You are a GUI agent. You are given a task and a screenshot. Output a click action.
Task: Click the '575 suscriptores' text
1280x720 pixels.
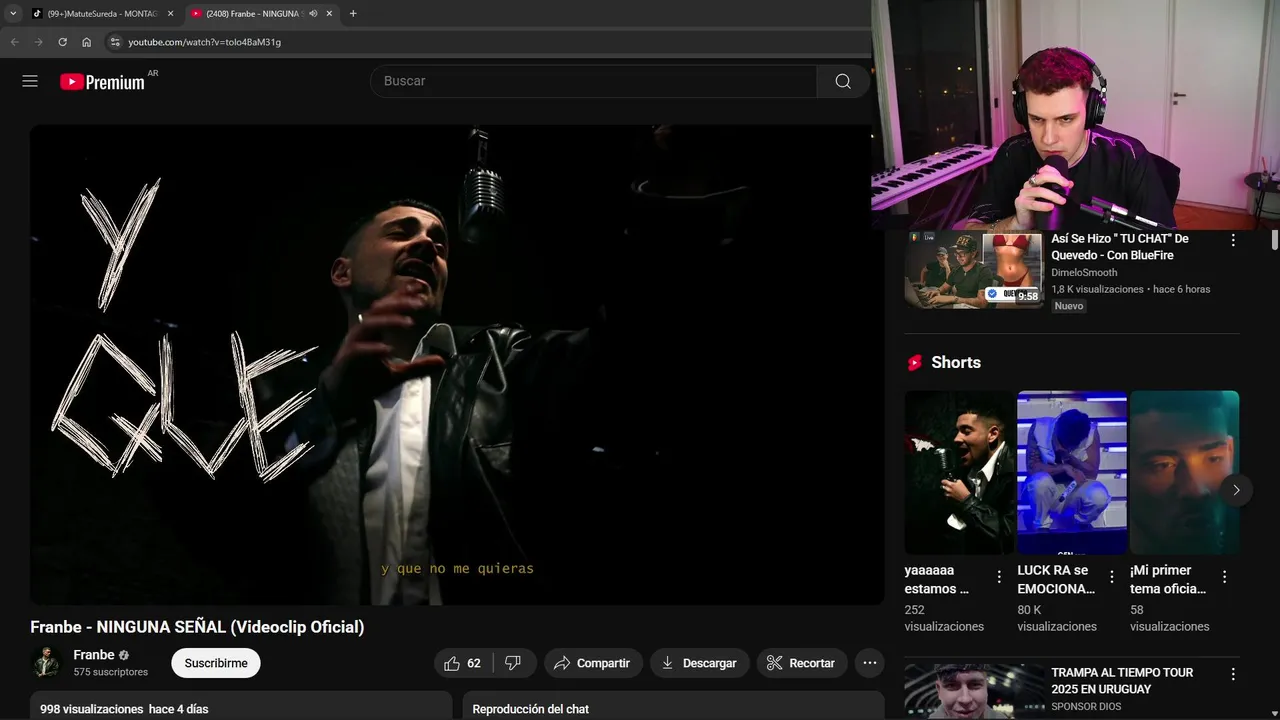pyautogui.click(x=110, y=672)
